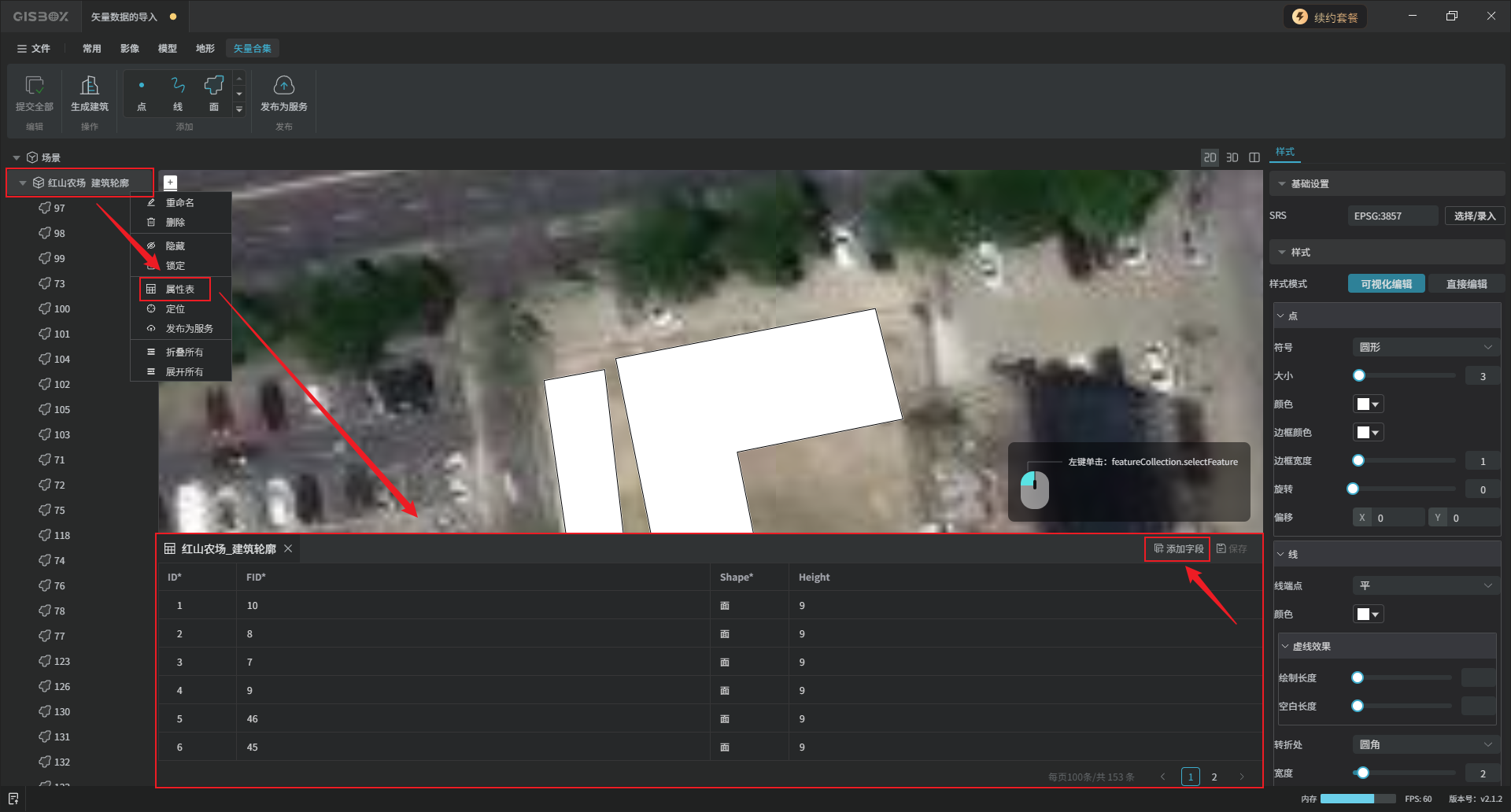The width and height of the screenshot is (1511, 812).
Task: Select the Polygon (面) drawing tool
Action: pos(214,93)
